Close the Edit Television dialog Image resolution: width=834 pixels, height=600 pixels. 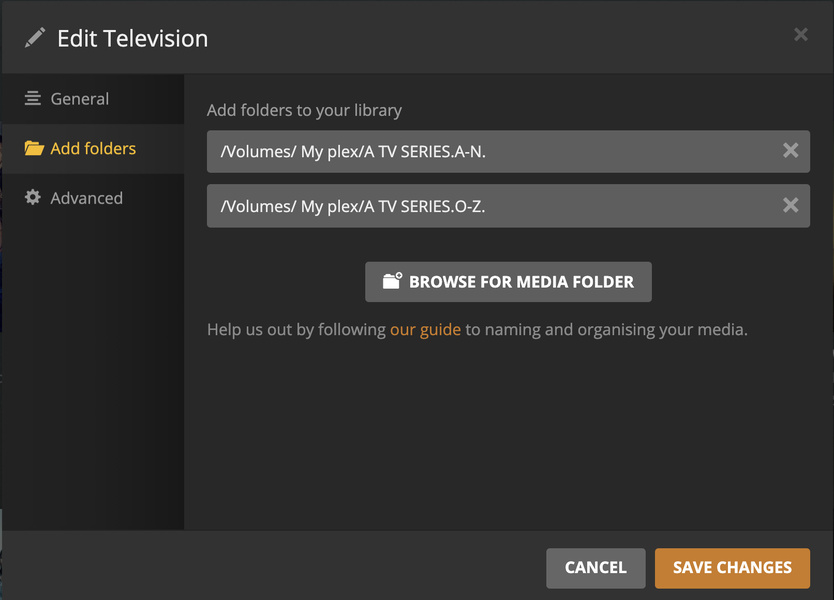(800, 35)
